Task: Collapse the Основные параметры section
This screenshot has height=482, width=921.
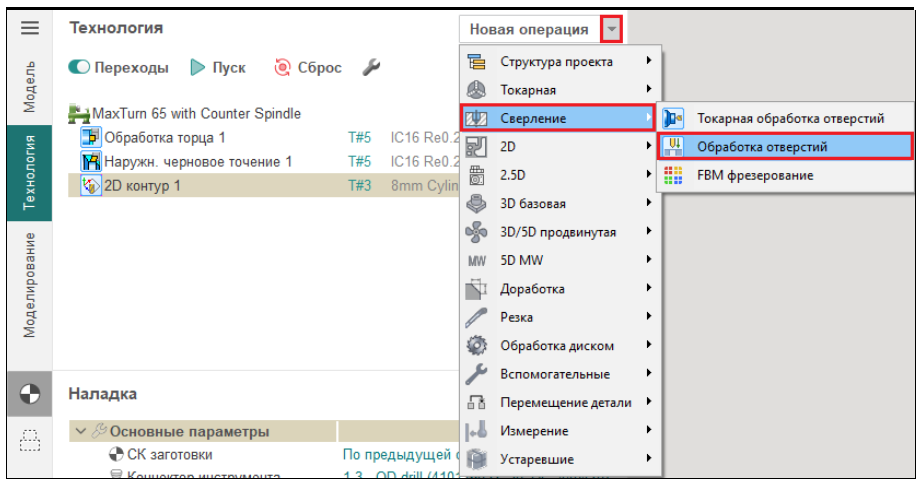Action: (79, 432)
